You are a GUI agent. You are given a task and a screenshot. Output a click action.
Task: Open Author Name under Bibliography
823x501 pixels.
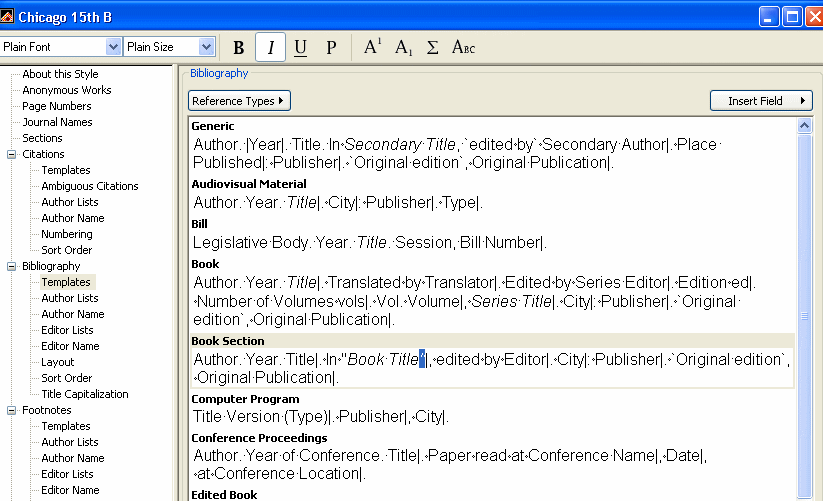click(x=72, y=314)
